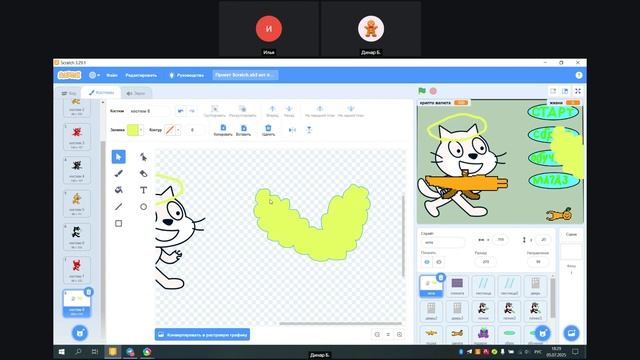Move shape Backward one layer
The height and width of the screenshot is (360, 640).
point(289,111)
